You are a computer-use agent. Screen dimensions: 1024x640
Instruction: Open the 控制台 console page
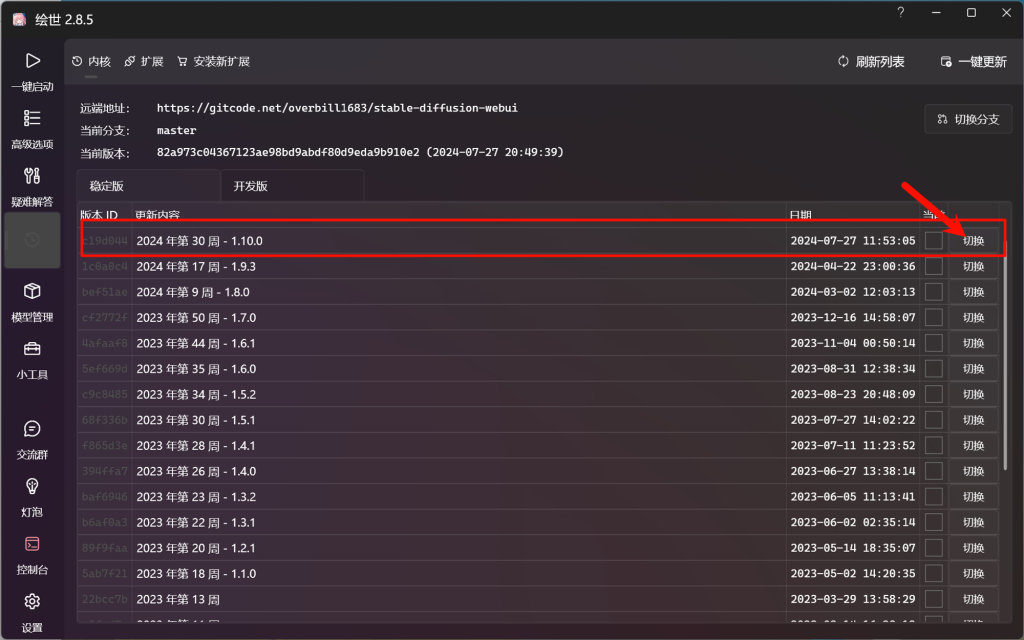coord(32,545)
